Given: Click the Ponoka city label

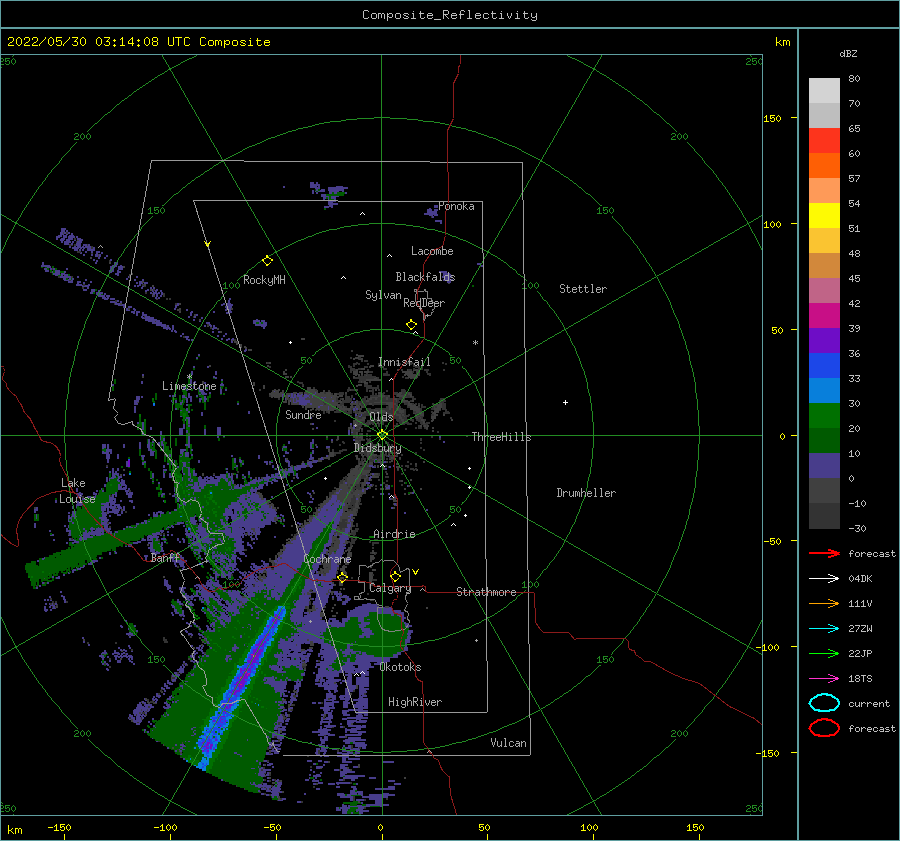Looking at the screenshot, I should tap(456, 206).
